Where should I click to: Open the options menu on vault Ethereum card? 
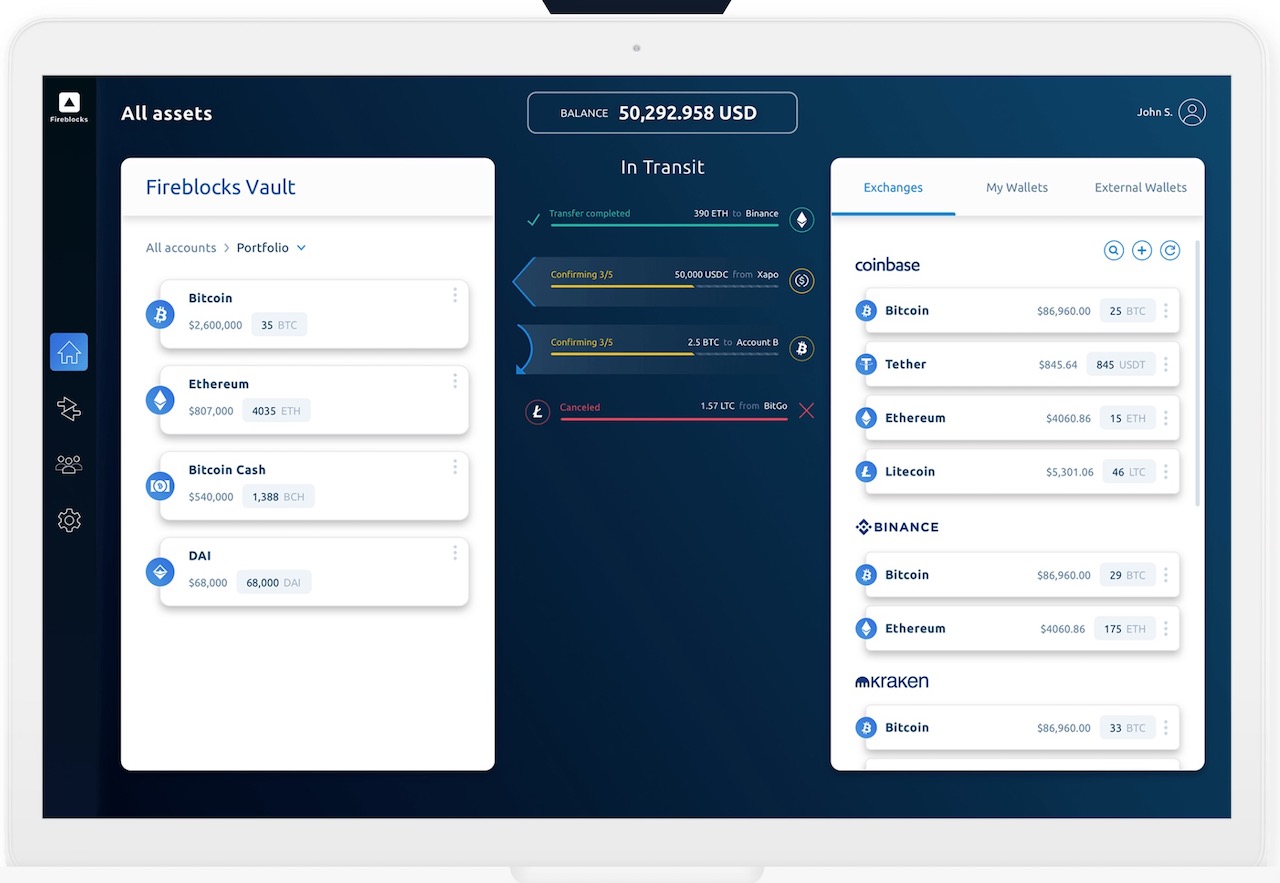coord(455,381)
